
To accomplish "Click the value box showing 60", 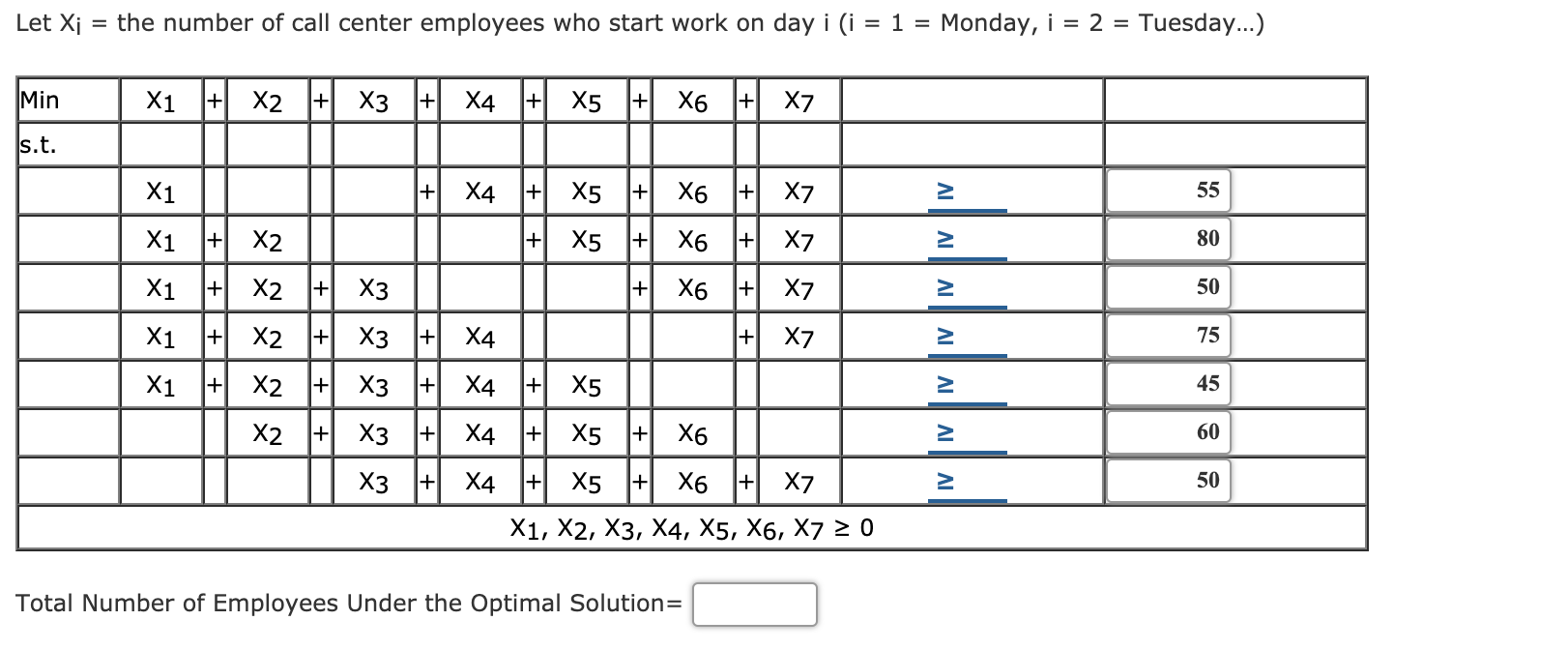I will [x=1171, y=431].
